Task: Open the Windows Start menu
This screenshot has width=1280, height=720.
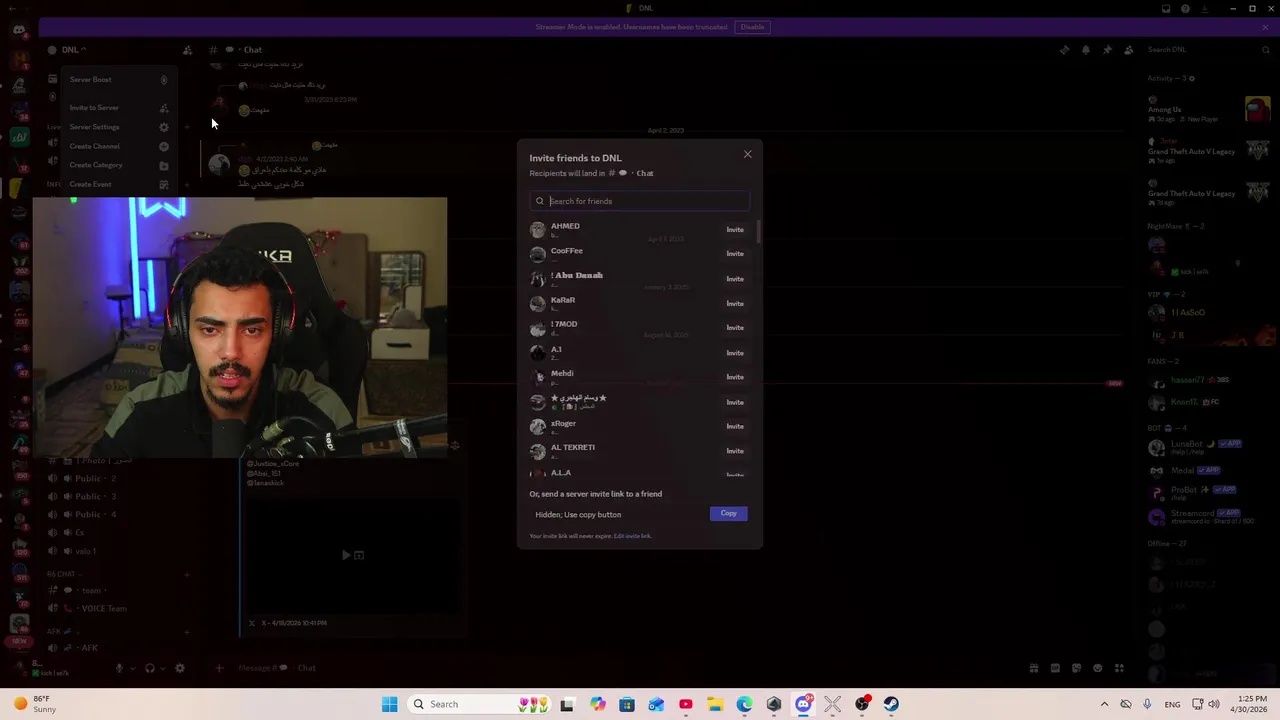Action: point(389,704)
